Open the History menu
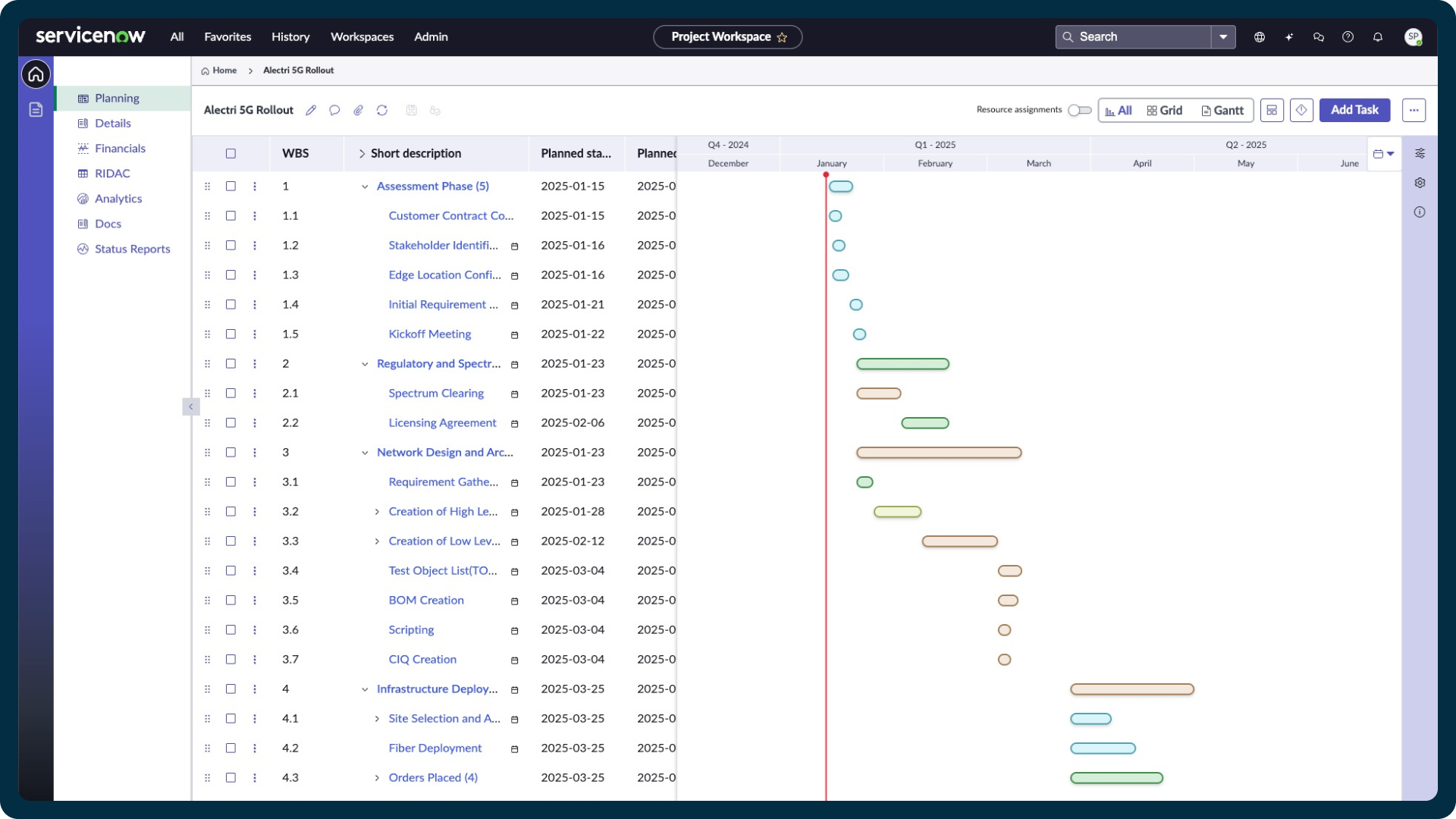The height and width of the screenshot is (819, 1456). 290,37
